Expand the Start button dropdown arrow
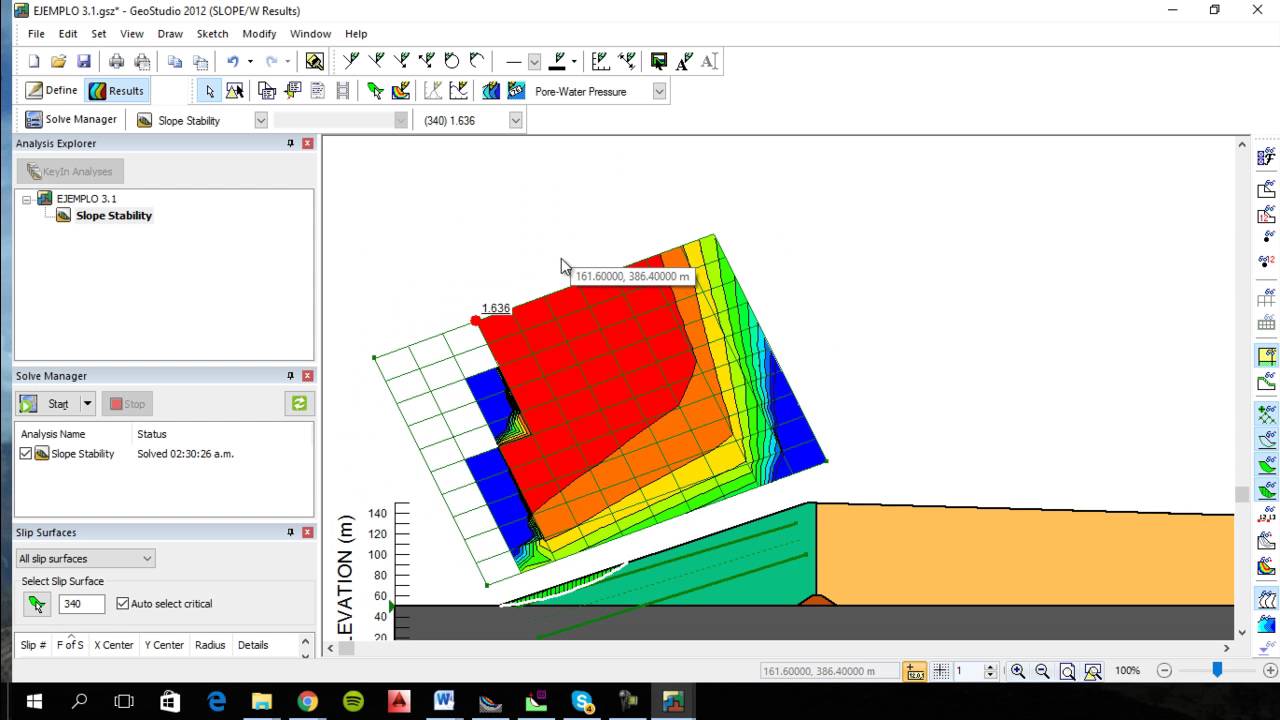 87,404
